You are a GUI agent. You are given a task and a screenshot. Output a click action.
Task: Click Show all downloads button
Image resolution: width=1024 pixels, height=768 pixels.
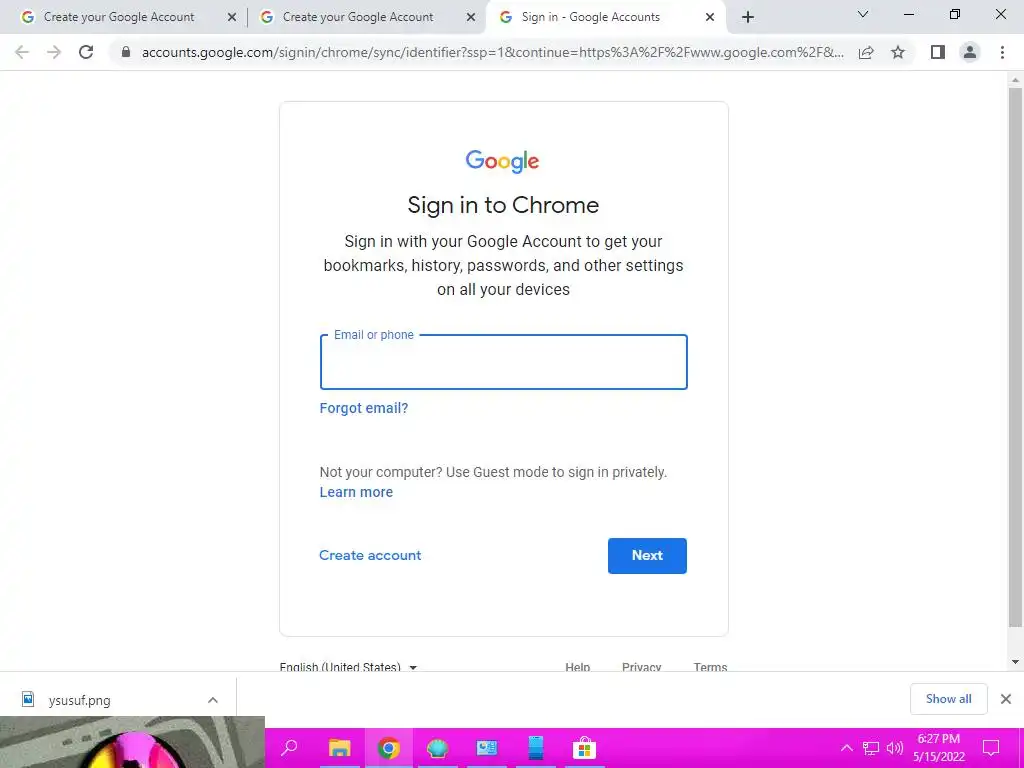pyautogui.click(x=948, y=699)
